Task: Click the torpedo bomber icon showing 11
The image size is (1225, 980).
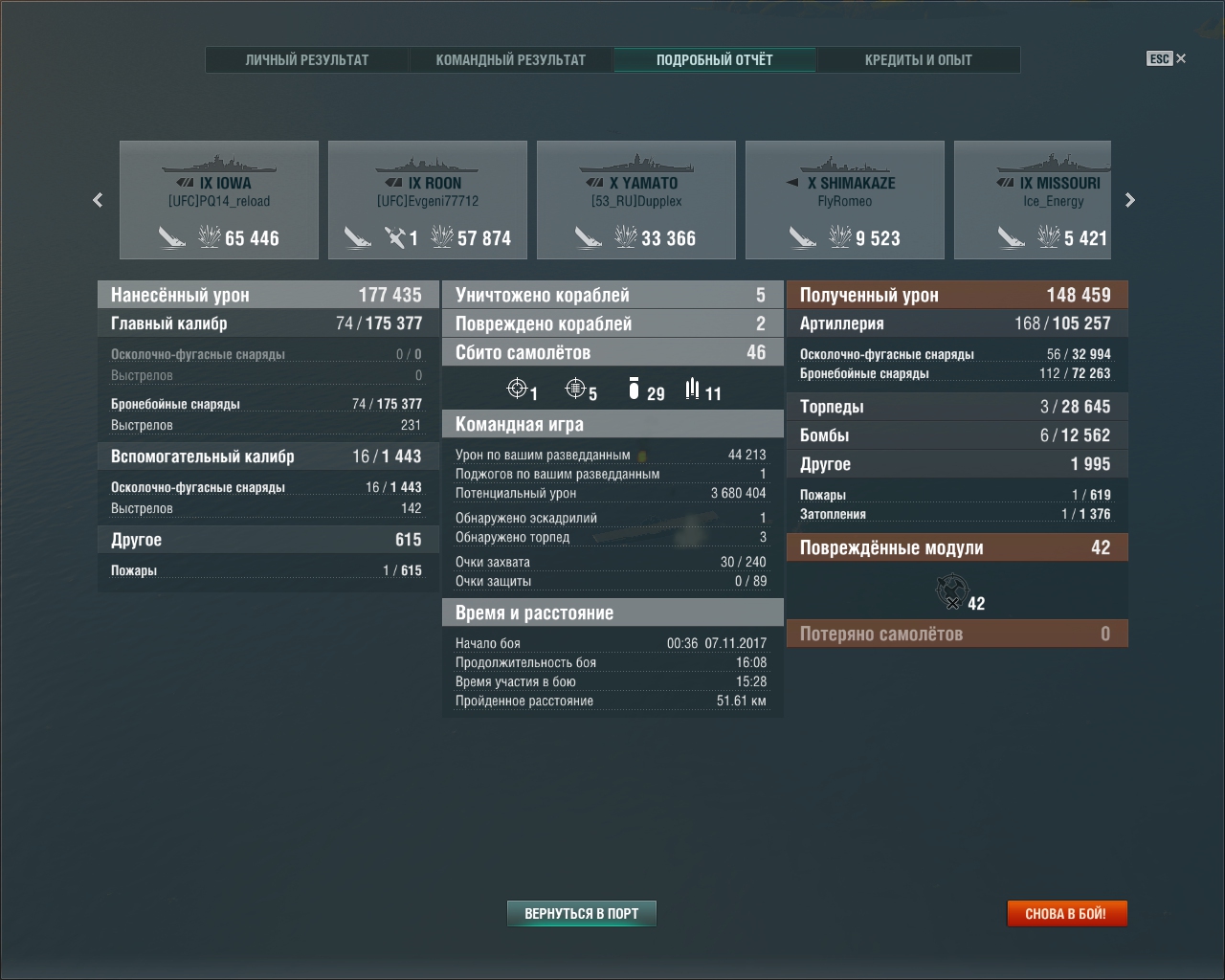Action: pyautogui.click(x=692, y=389)
